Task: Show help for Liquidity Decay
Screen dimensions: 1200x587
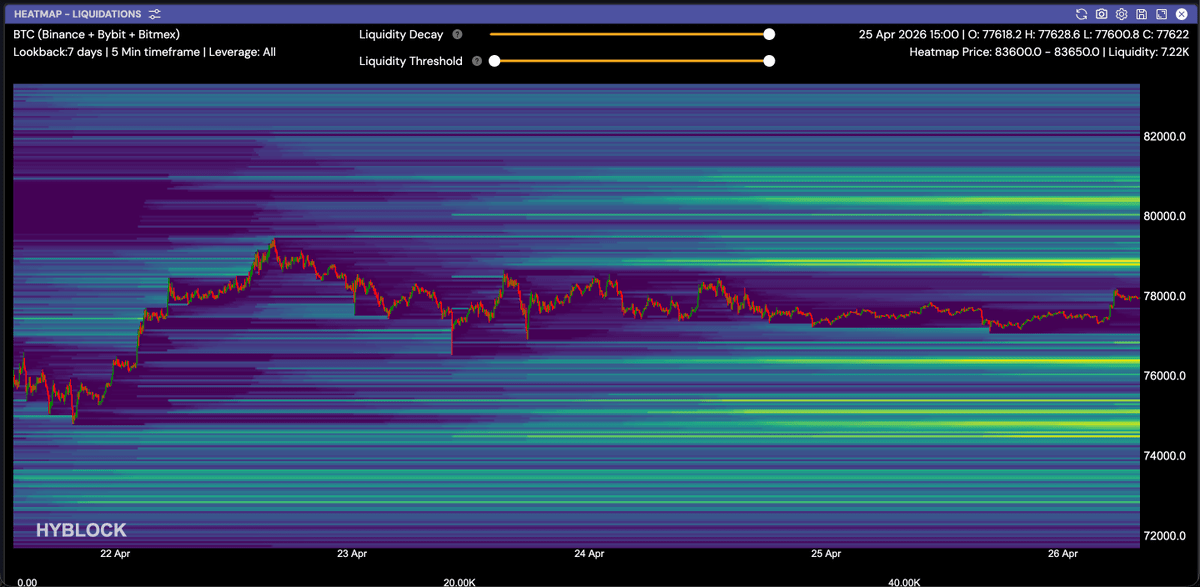Action: tap(457, 34)
